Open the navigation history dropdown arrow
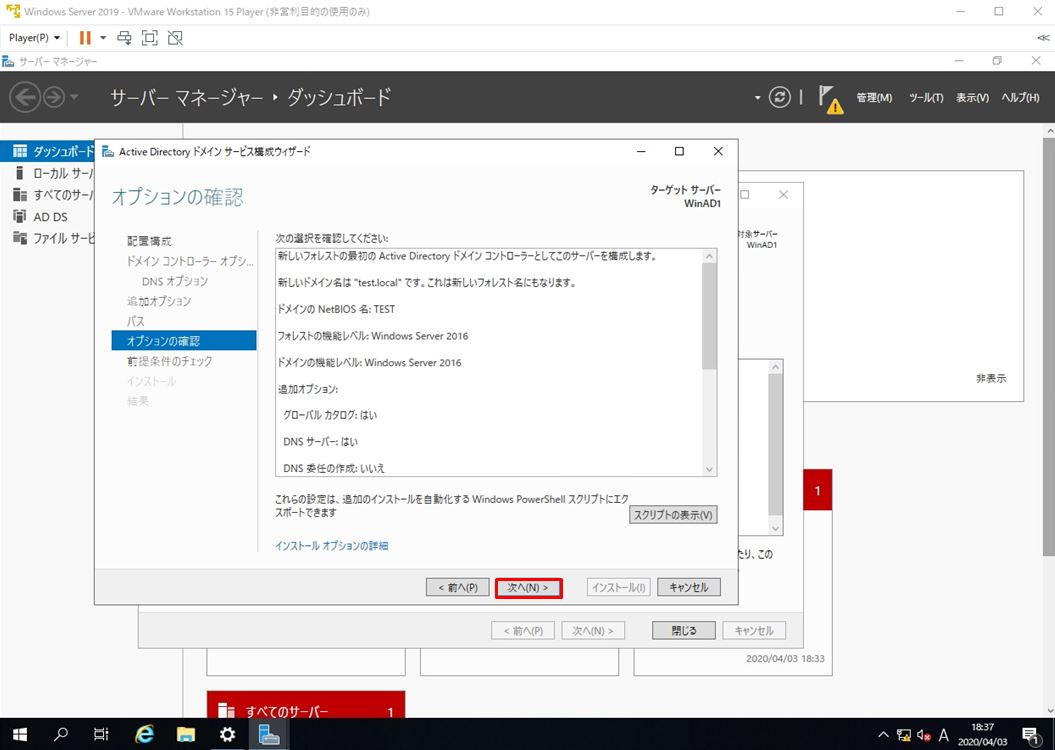The width and height of the screenshot is (1055, 750). (74, 98)
